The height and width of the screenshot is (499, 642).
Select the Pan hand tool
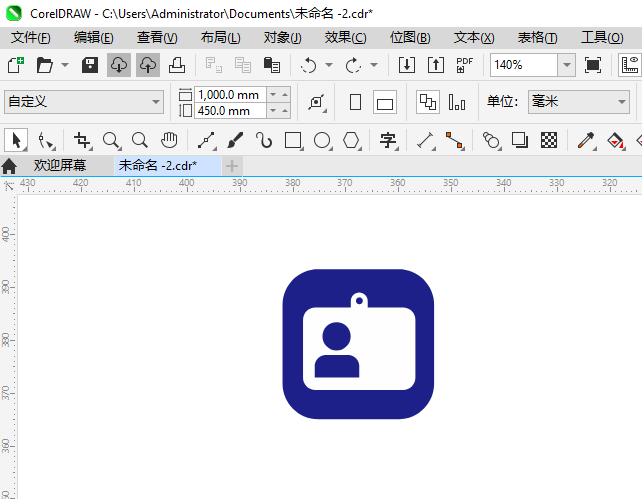tap(169, 140)
